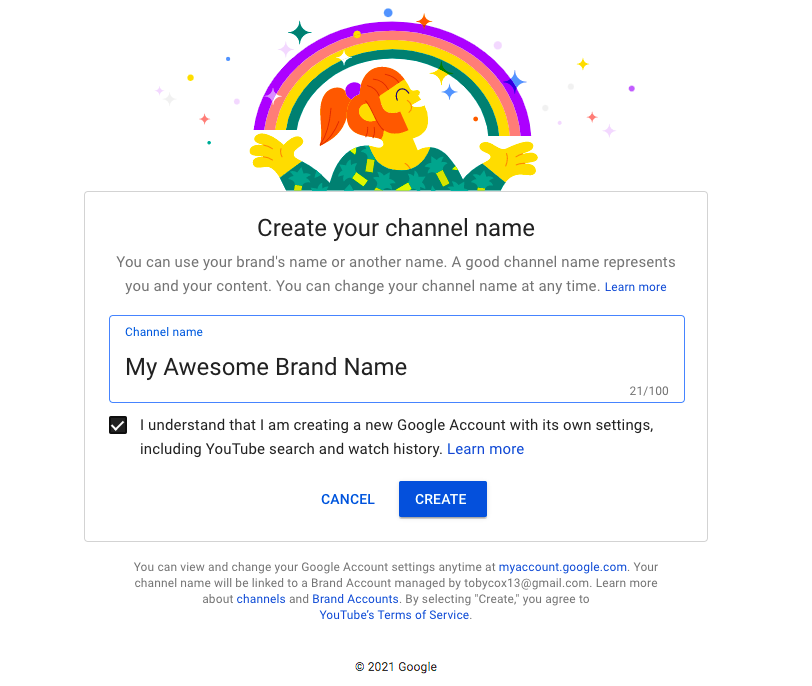
Task: Click the 'Create your channel name' heading
Action: [396, 228]
